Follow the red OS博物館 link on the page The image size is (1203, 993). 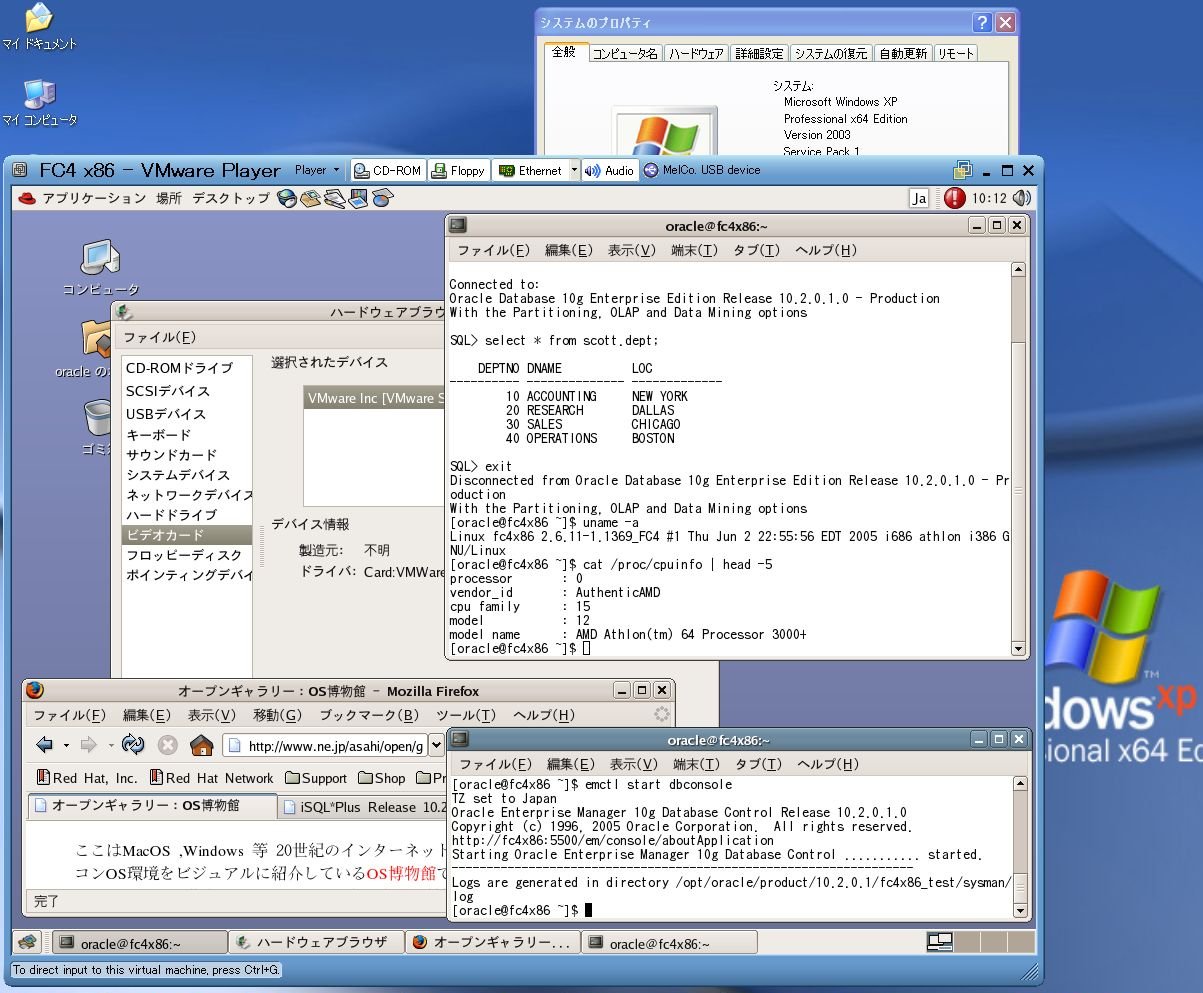tap(401, 873)
